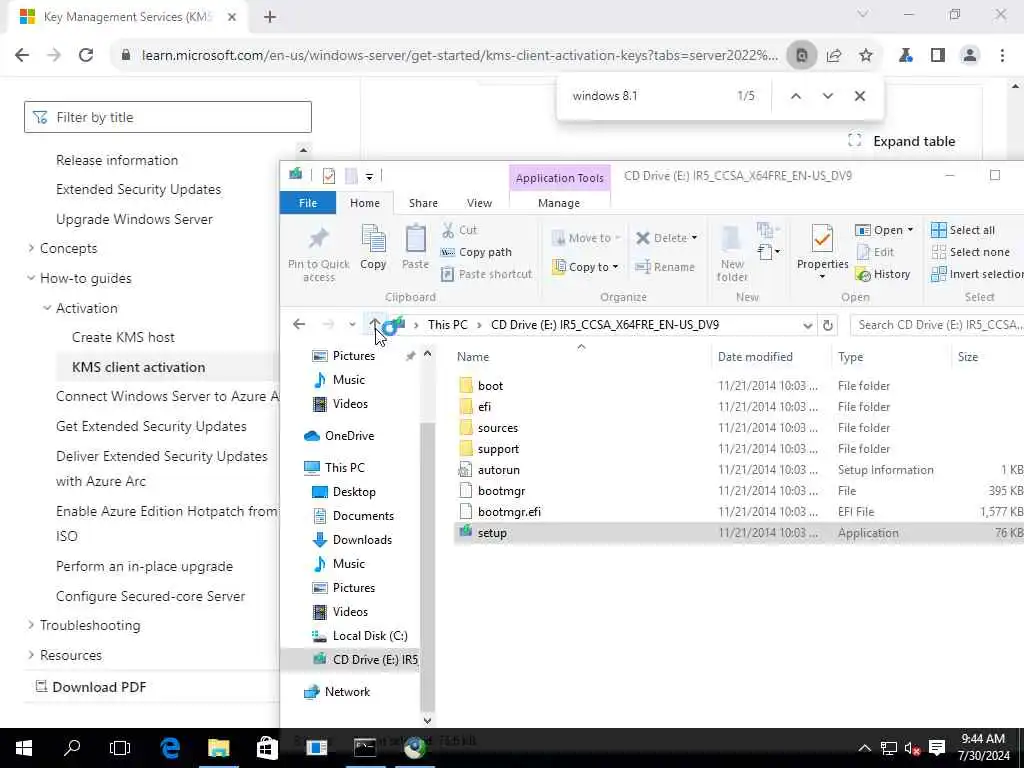1024x768 pixels.
Task: Pin to Quick access in Explorer ribbon
Action: click(319, 253)
